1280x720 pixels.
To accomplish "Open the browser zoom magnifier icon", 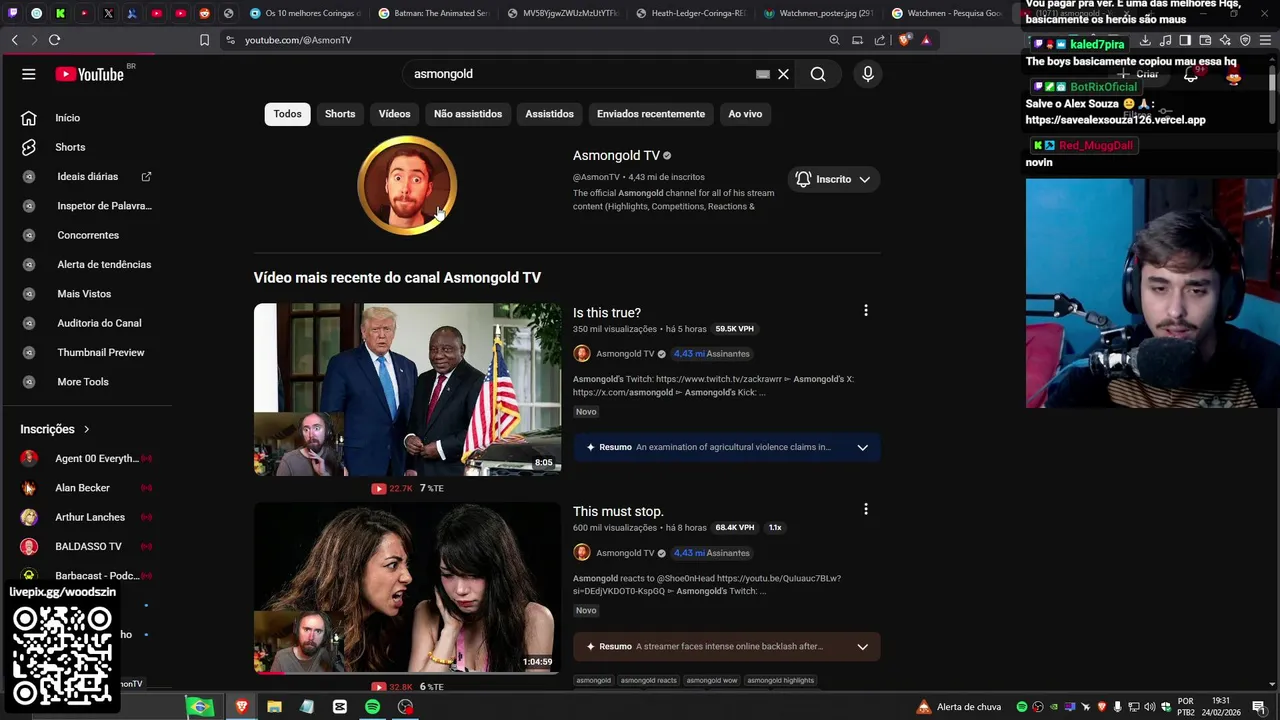I will [x=834, y=40].
